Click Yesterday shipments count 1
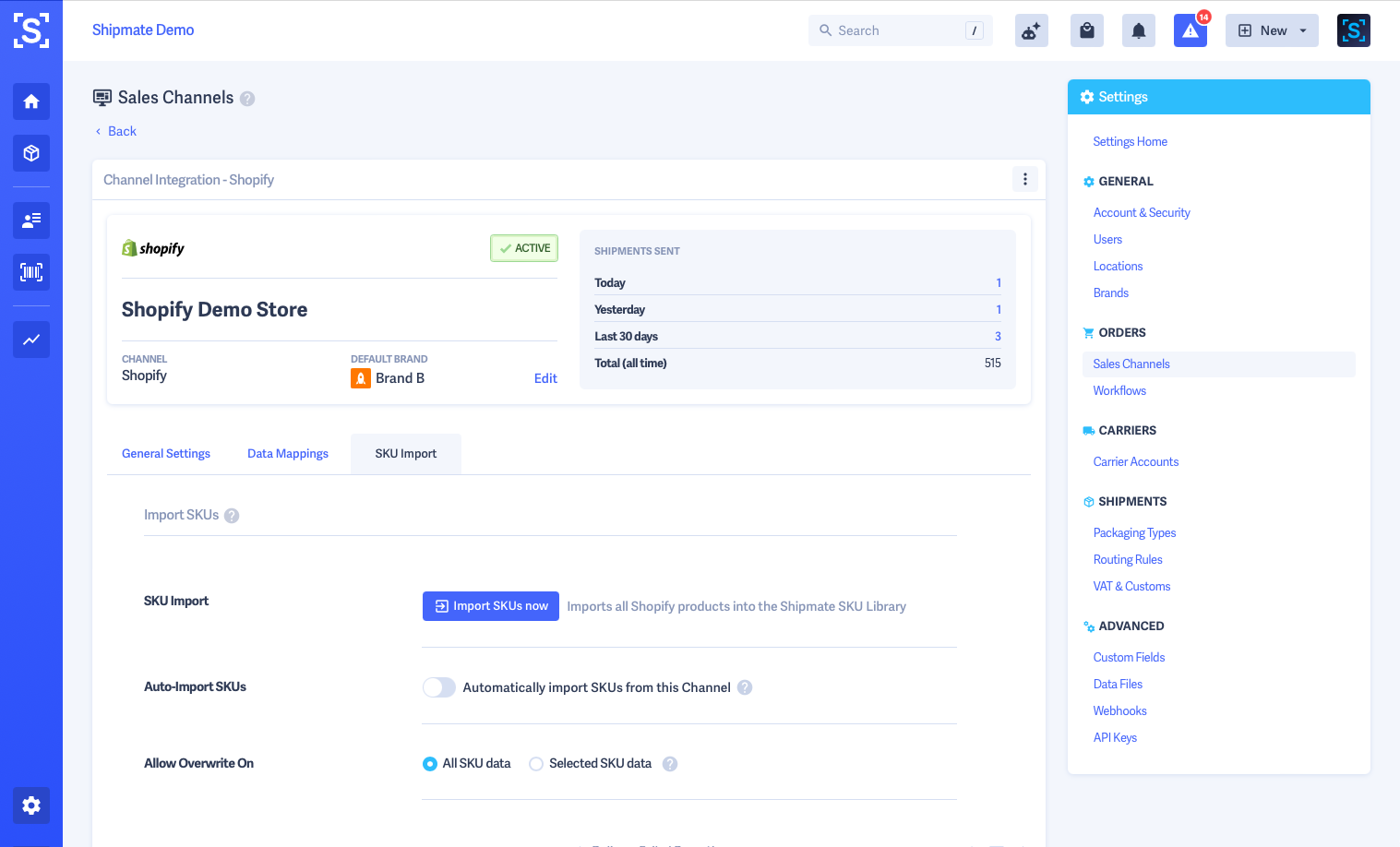The height and width of the screenshot is (847, 1400). coord(999,310)
